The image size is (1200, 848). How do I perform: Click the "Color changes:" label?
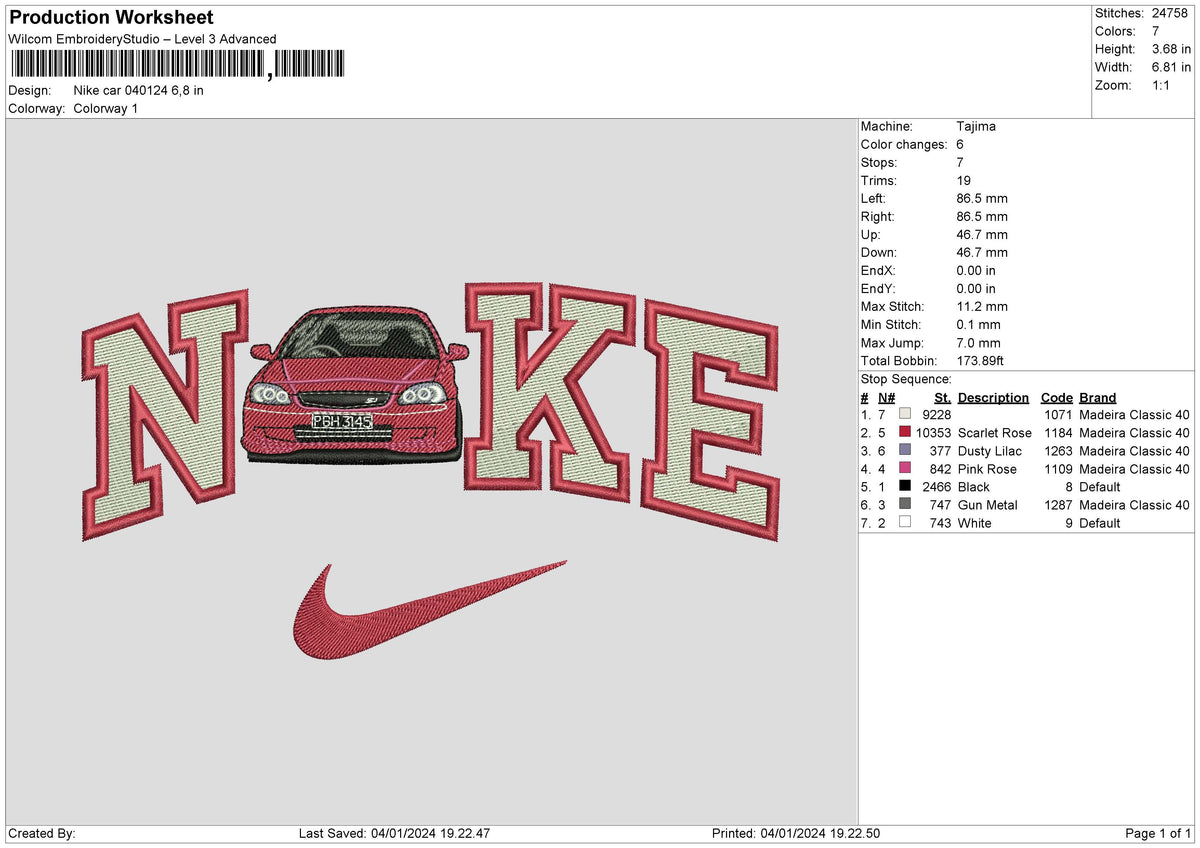(904, 144)
